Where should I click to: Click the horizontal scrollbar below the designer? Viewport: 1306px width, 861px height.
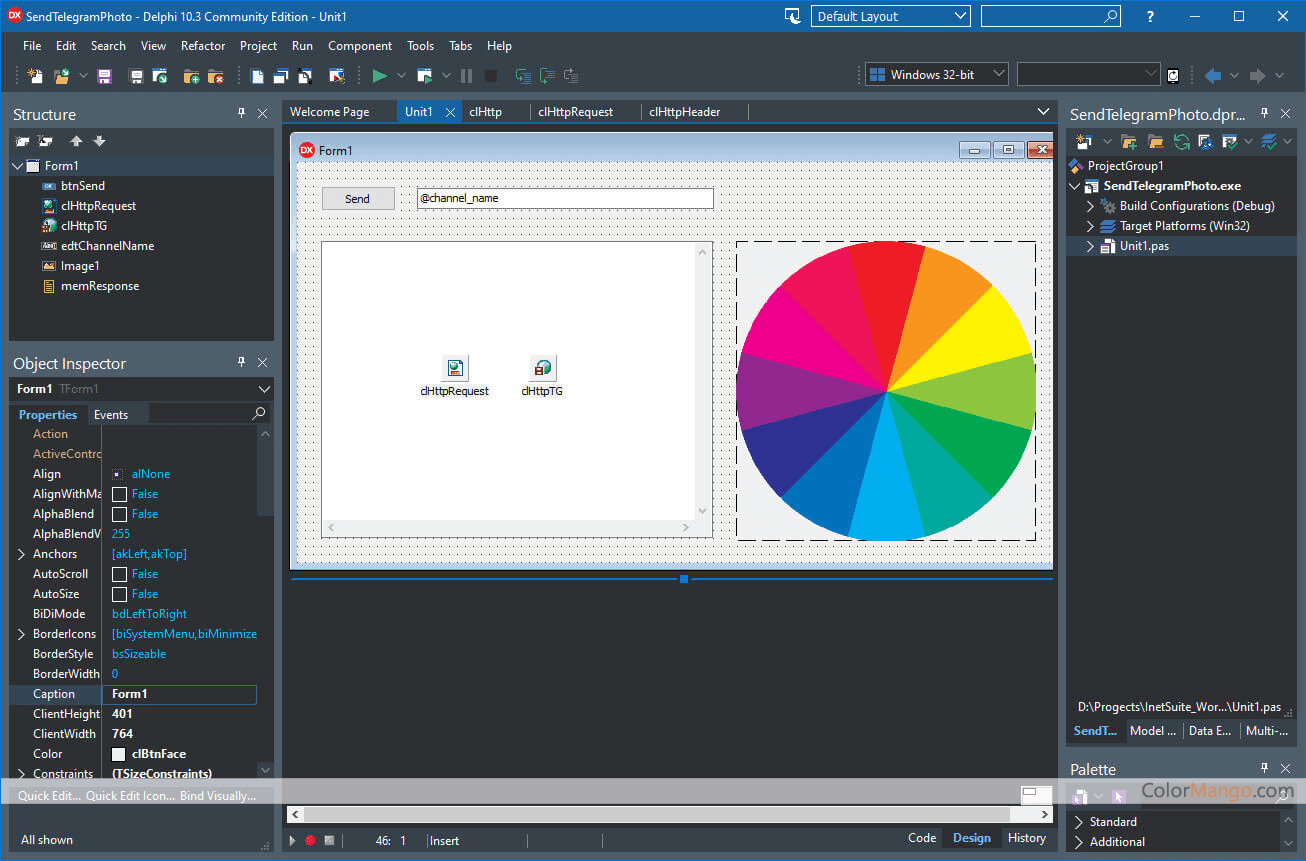pos(670,815)
